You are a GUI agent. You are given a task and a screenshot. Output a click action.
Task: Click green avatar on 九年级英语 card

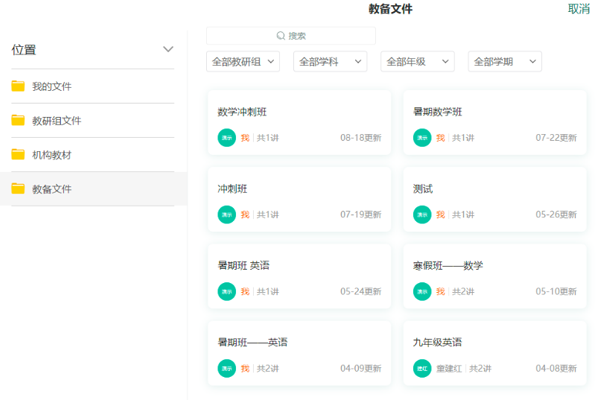pos(422,368)
